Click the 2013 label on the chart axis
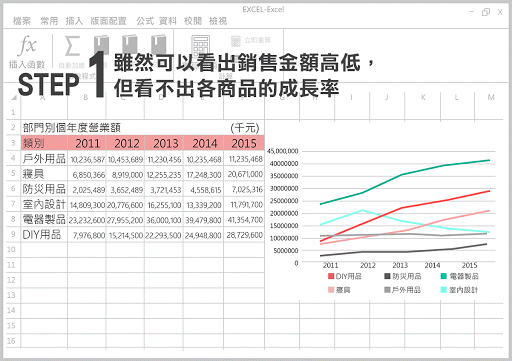The width and height of the screenshot is (512, 361). 400,265
